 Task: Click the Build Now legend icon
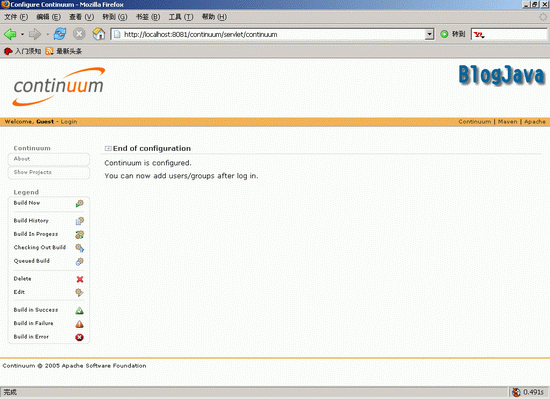pyautogui.click(x=80, y=204)
